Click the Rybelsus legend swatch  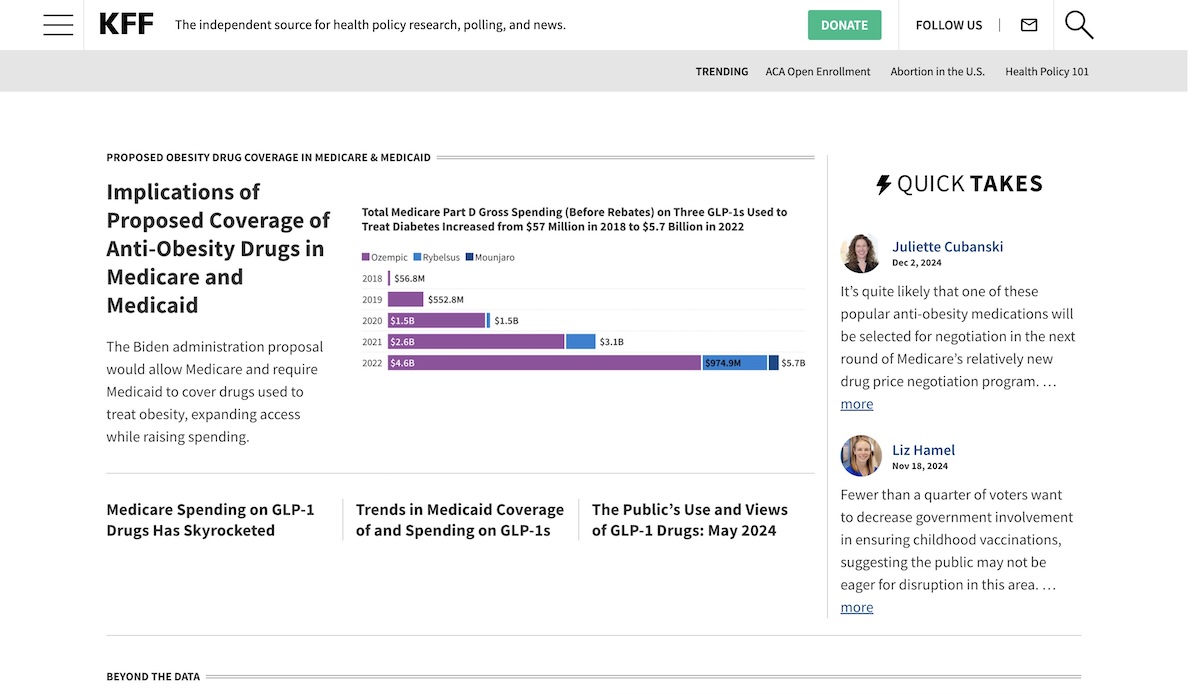(x=417, y=258)
